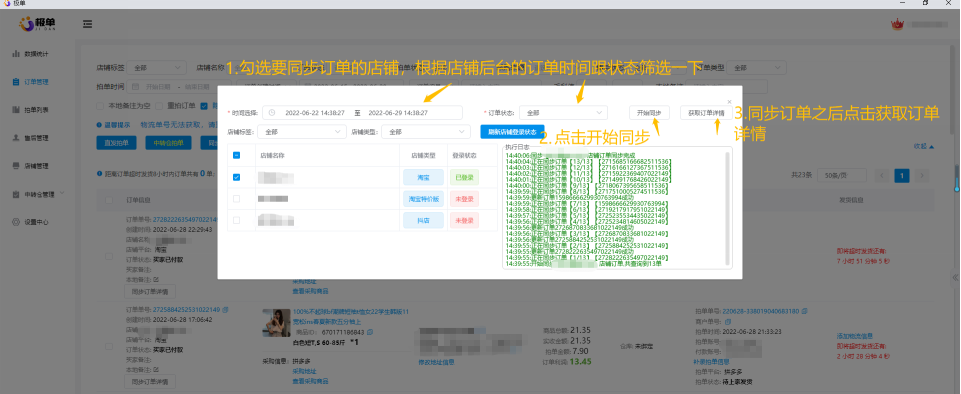This screenshot has height=394, width=961.
Task: Click the 未登录 status in the 淘宝特价版 row
Action: coord(464,199)
